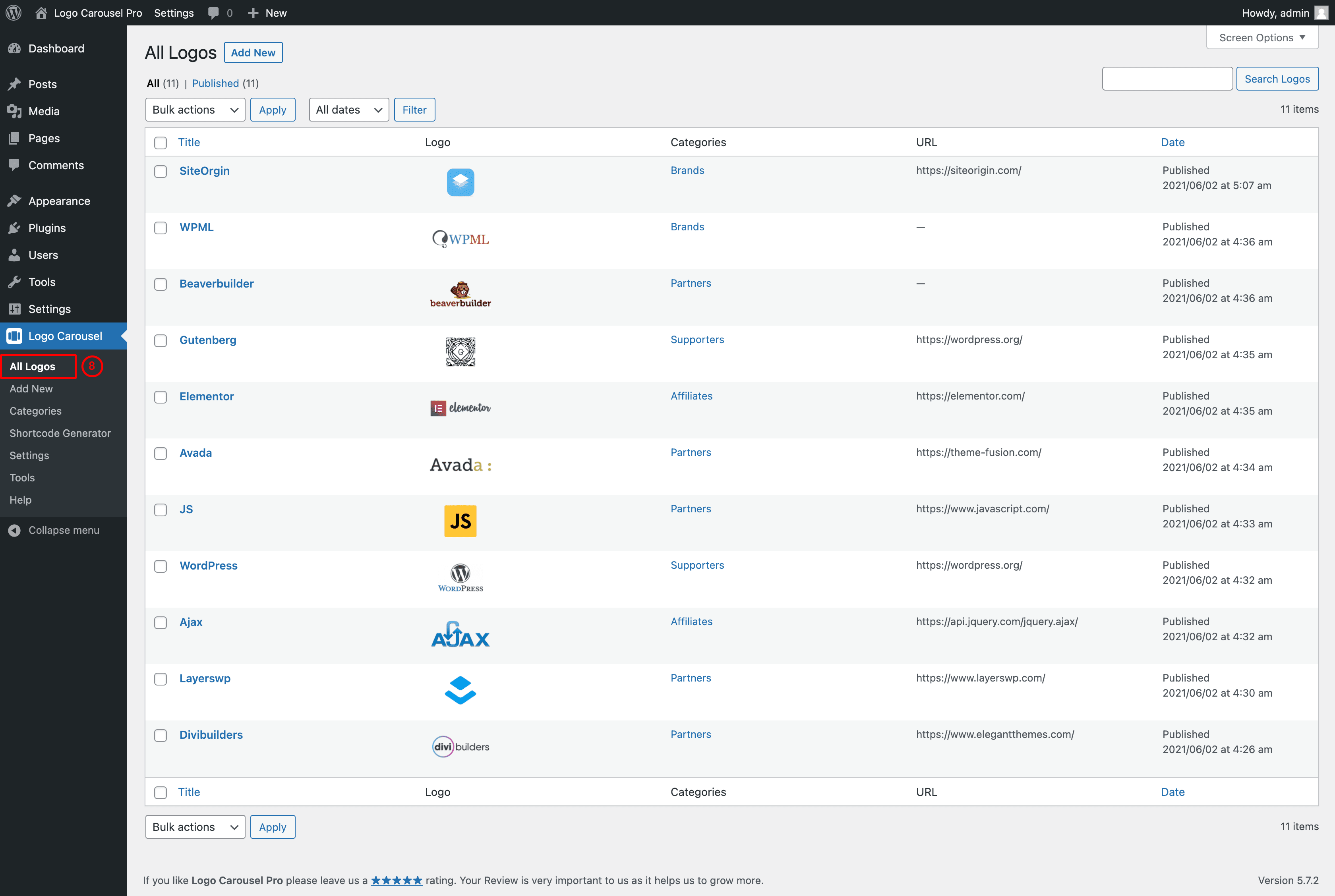The height and width of the screenshot is (896, 1335).
Task: Click the JS logo thumbnail
Action: [x=460, y=521]
